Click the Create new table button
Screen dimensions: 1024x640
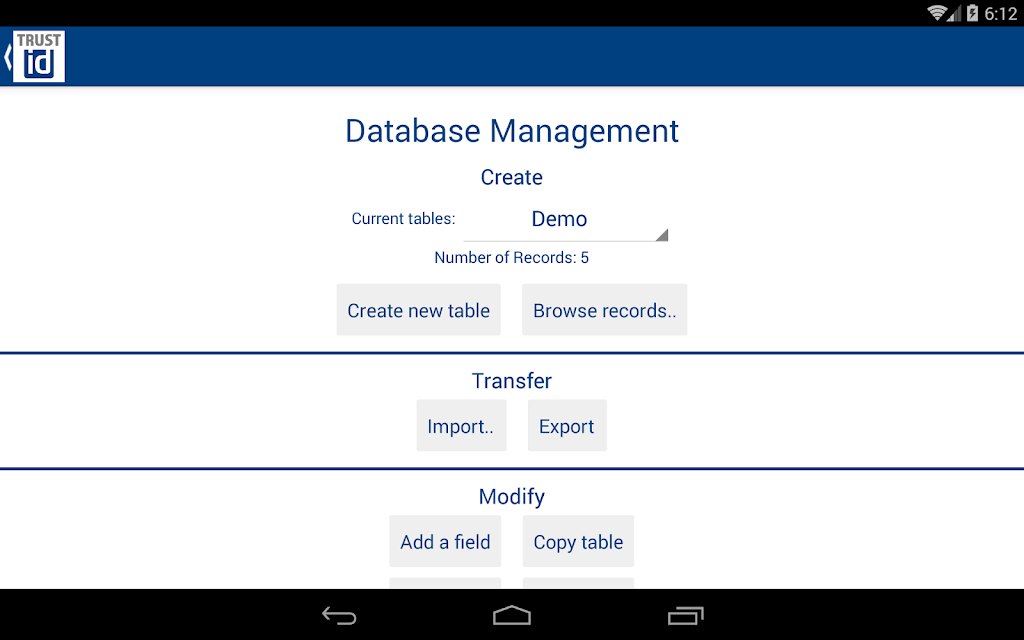point(419,310)
